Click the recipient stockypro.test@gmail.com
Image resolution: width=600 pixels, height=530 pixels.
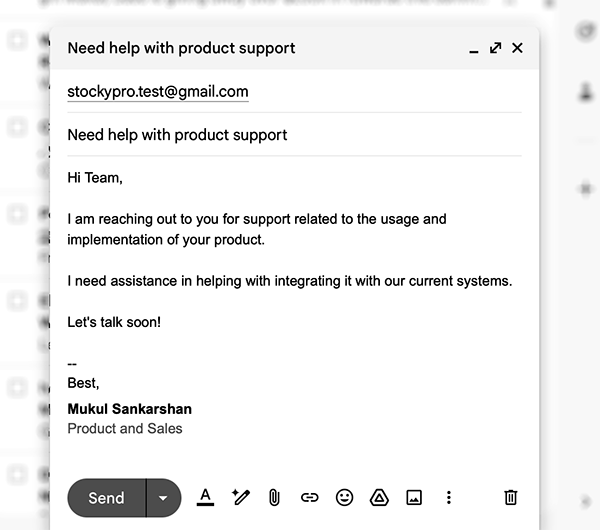point(158,92)
